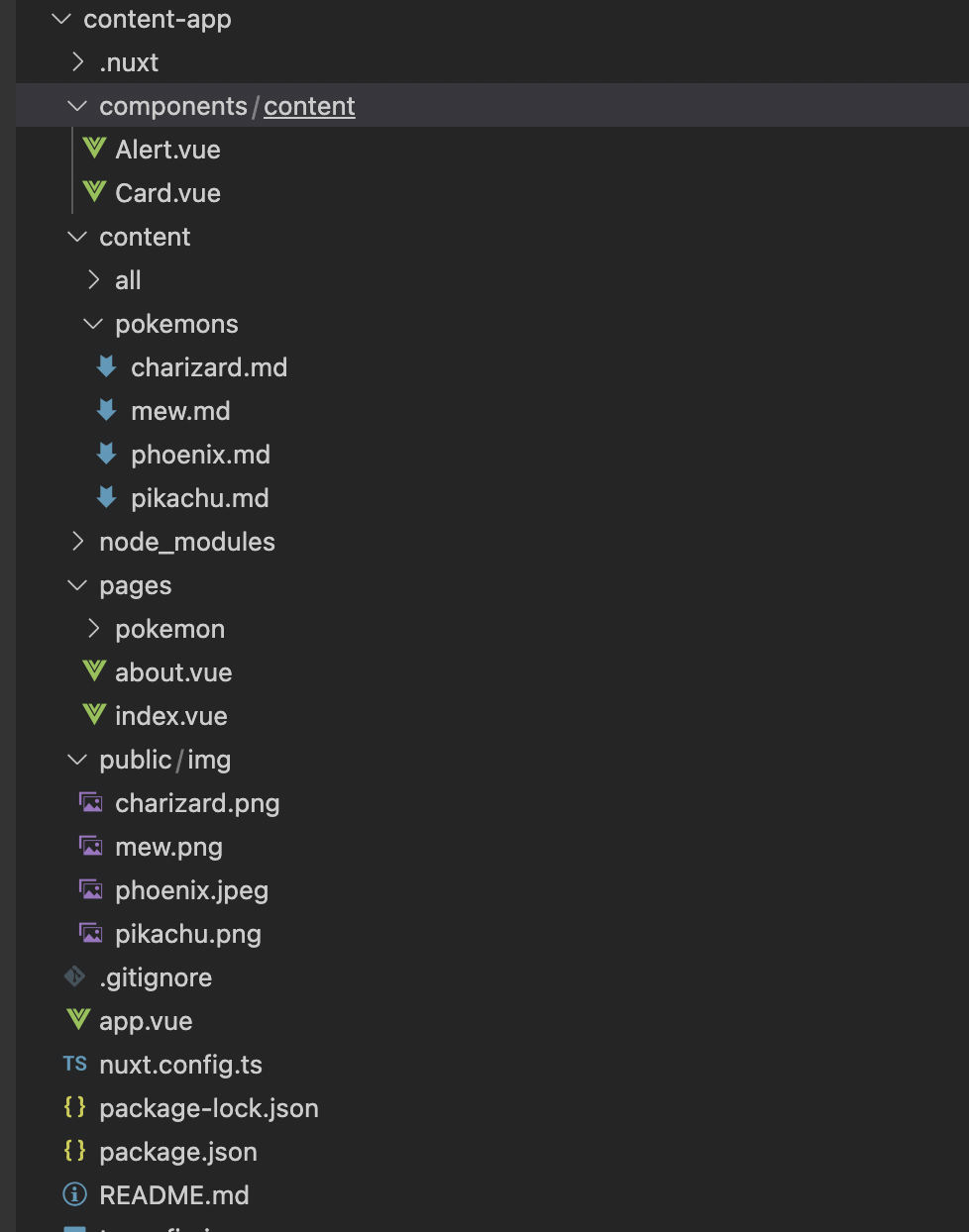Click the JSON braces icon for package.json
This screenshot has width=969, height=1232.
click(x=75, y=1151)
